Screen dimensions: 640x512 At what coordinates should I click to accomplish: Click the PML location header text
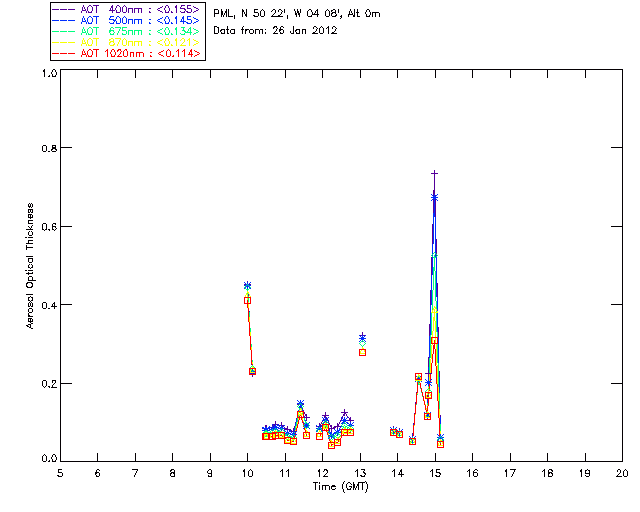pyautogui.click(x=297, y=14)
